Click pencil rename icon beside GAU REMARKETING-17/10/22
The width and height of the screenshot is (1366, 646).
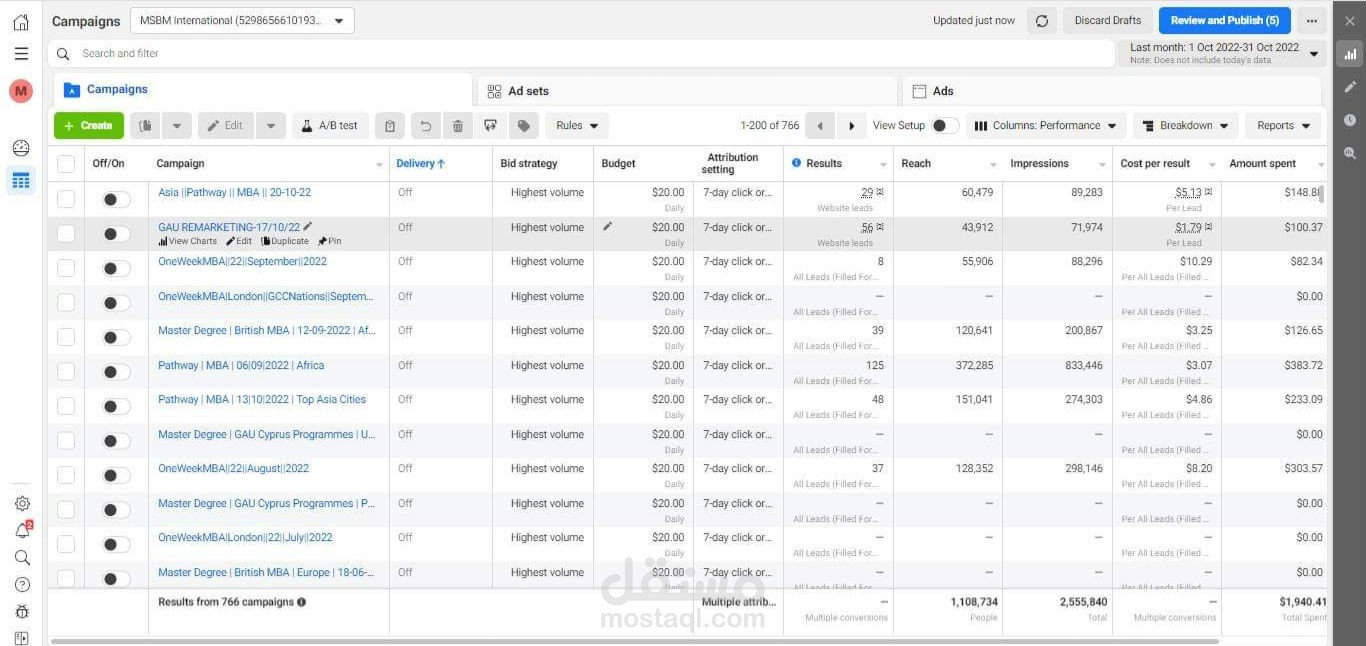(308, 227)
